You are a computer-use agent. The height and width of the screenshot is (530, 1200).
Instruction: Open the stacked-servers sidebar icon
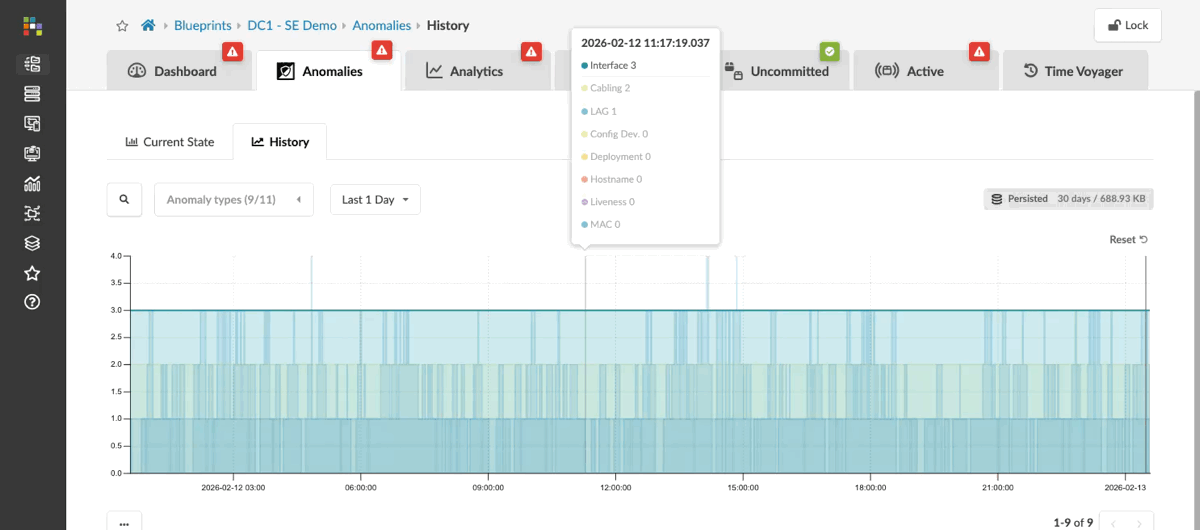[x=33, y=94]
